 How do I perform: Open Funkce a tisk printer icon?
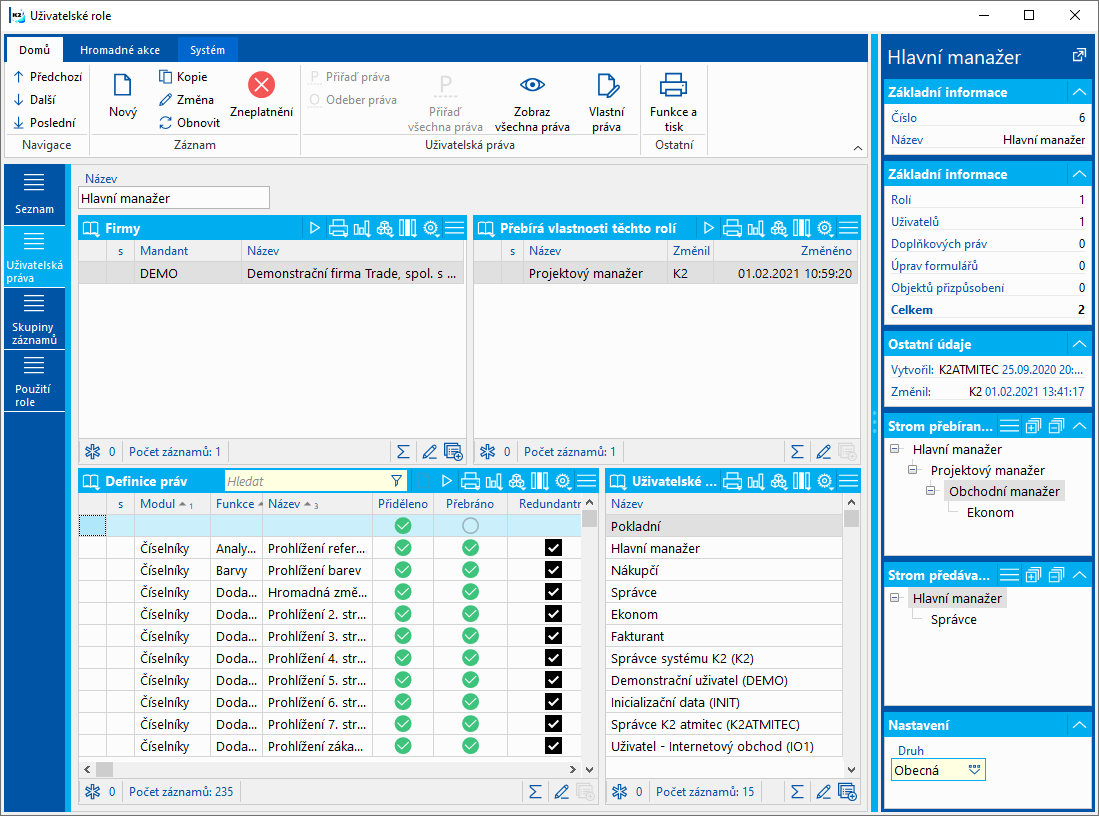(x=673, y=86)
